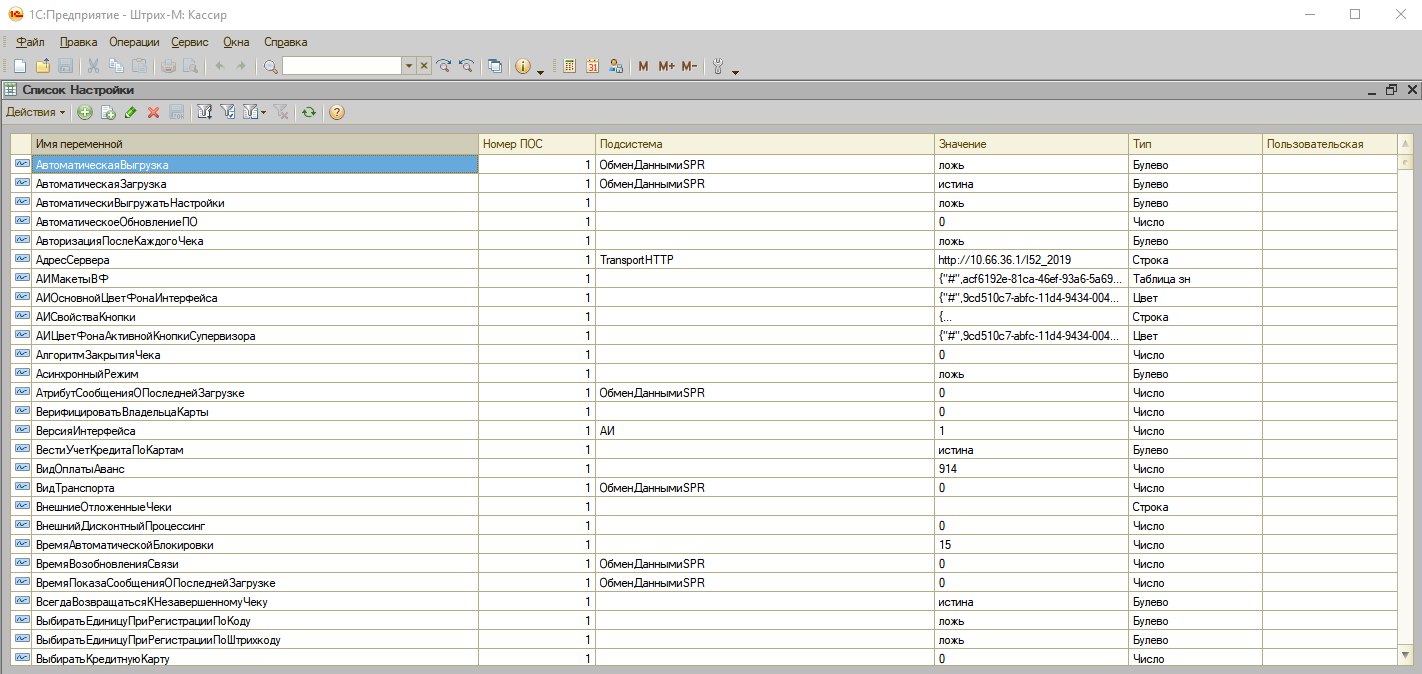Delete the selected setting with red X
Viewport: 1422px width, 674px height.
click(x=153, y=112)
